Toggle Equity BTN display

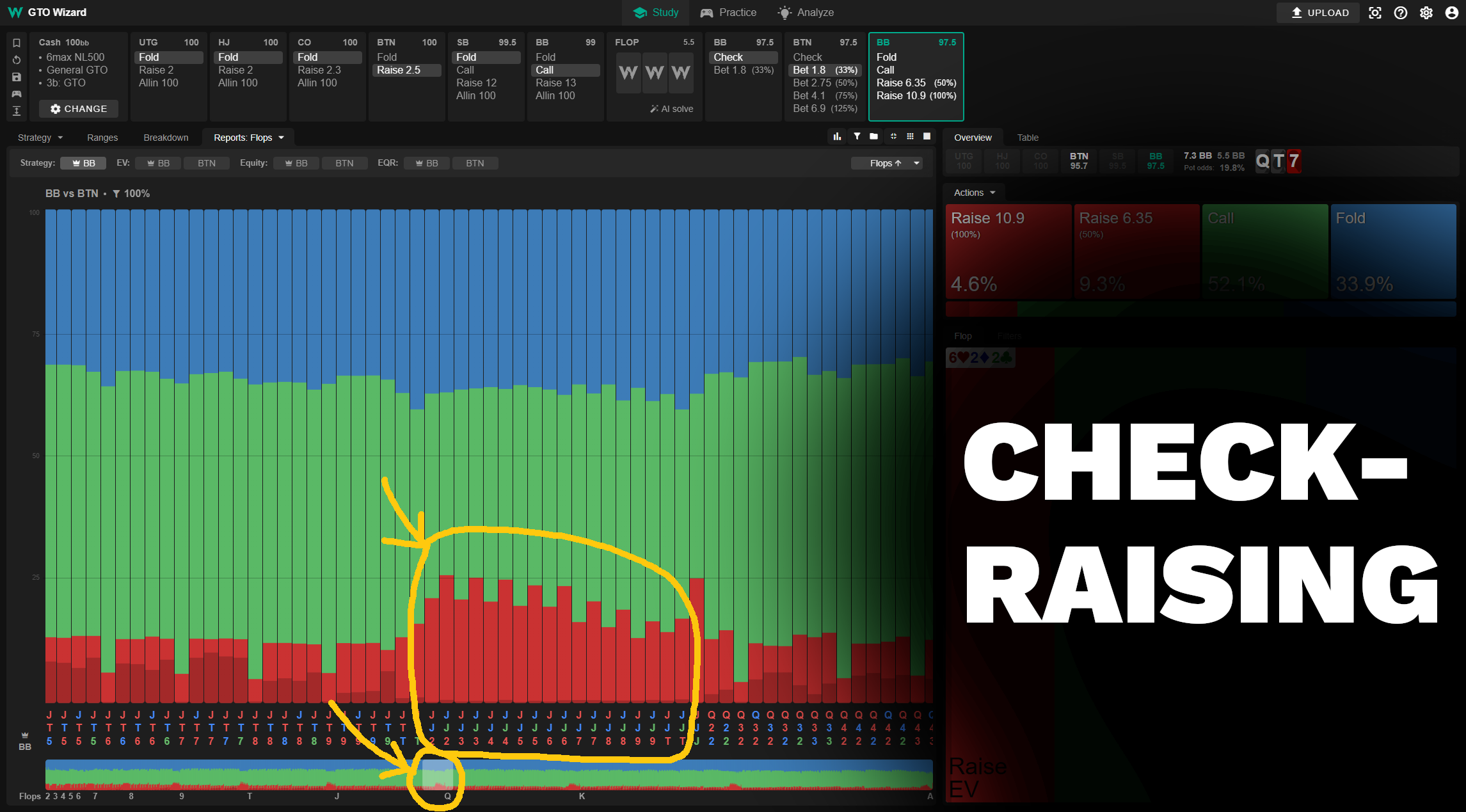[x=344, y=163]
